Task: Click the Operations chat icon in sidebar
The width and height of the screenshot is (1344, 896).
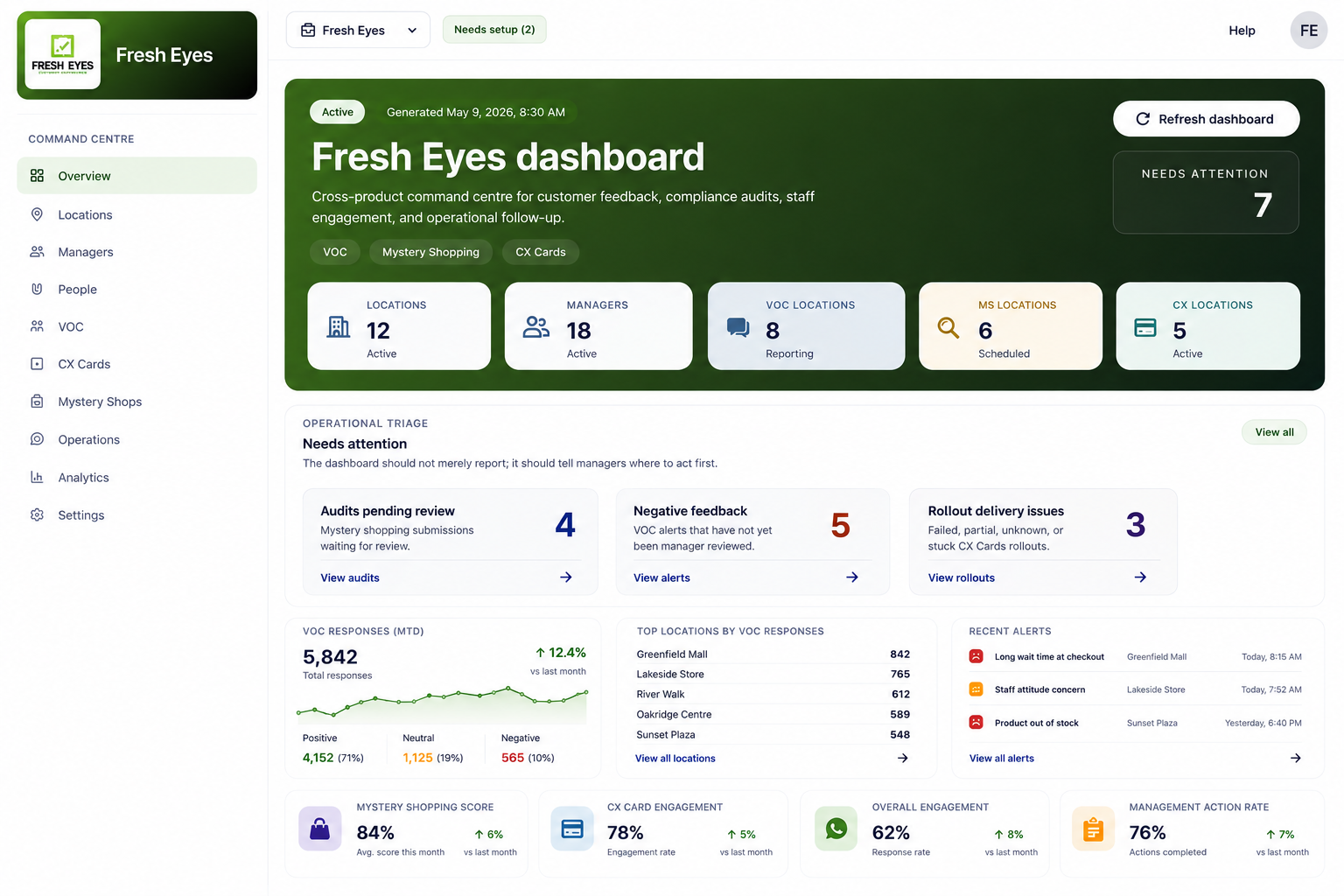Action: 37,439
